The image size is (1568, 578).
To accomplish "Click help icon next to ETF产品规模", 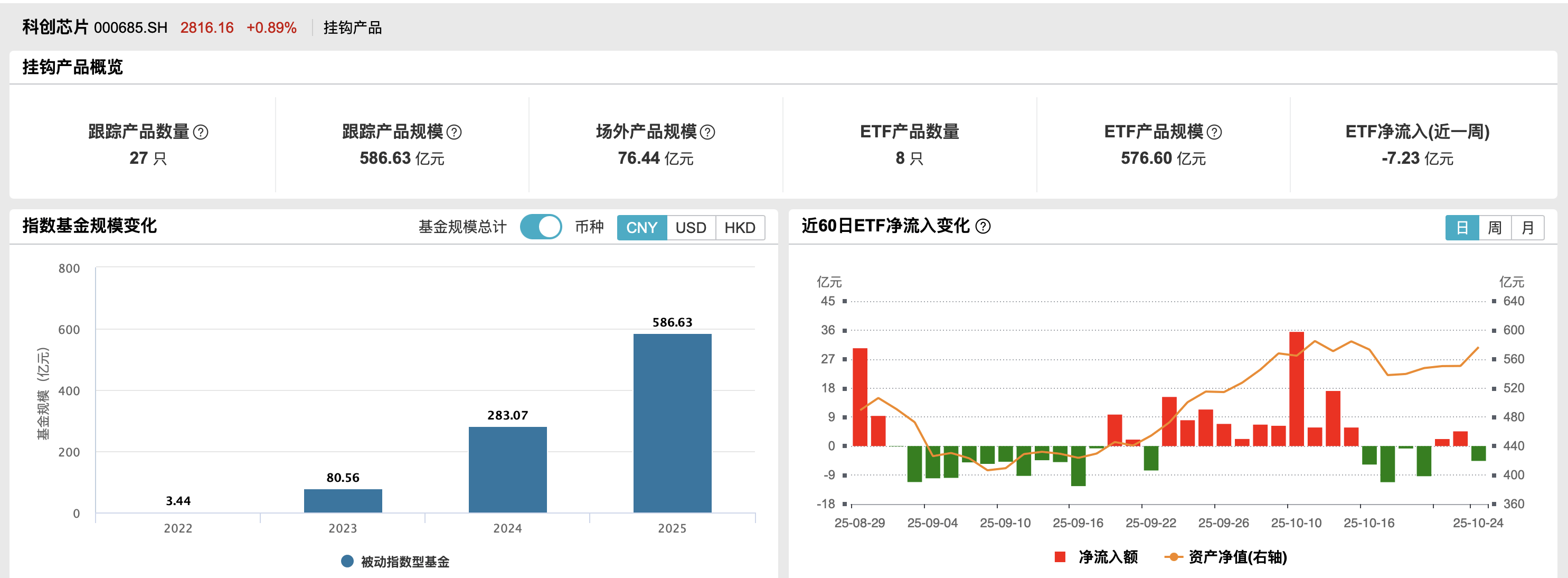I will (x=1214, y=132).
